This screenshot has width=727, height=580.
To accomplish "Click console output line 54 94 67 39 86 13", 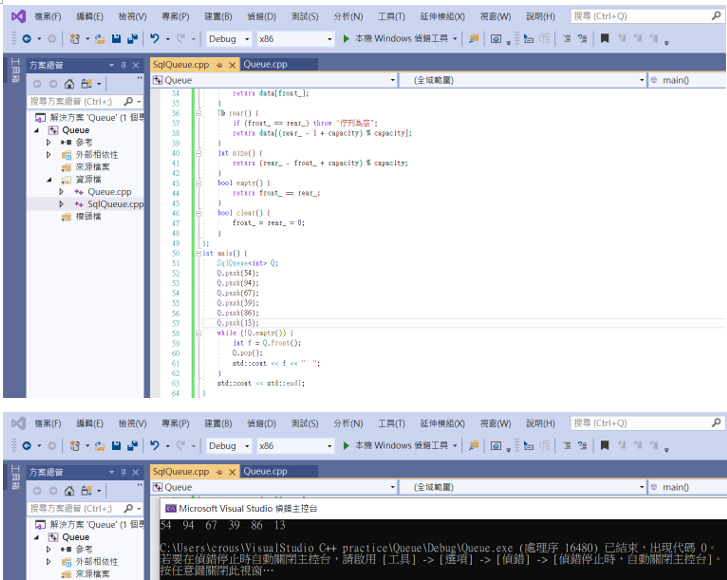I will tap(223, 525).
